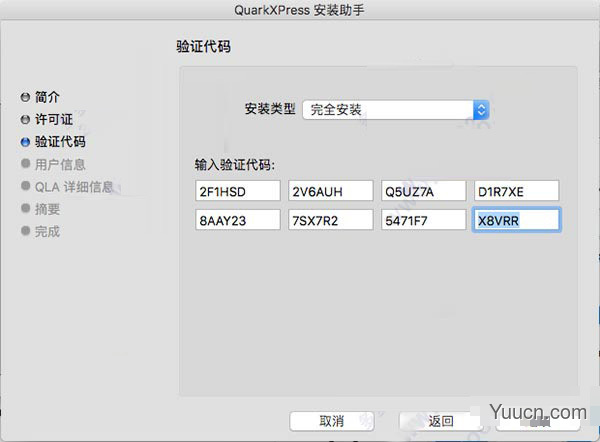Select the code field containing D1R7XE
600x442 pixels.
point(517,191)
